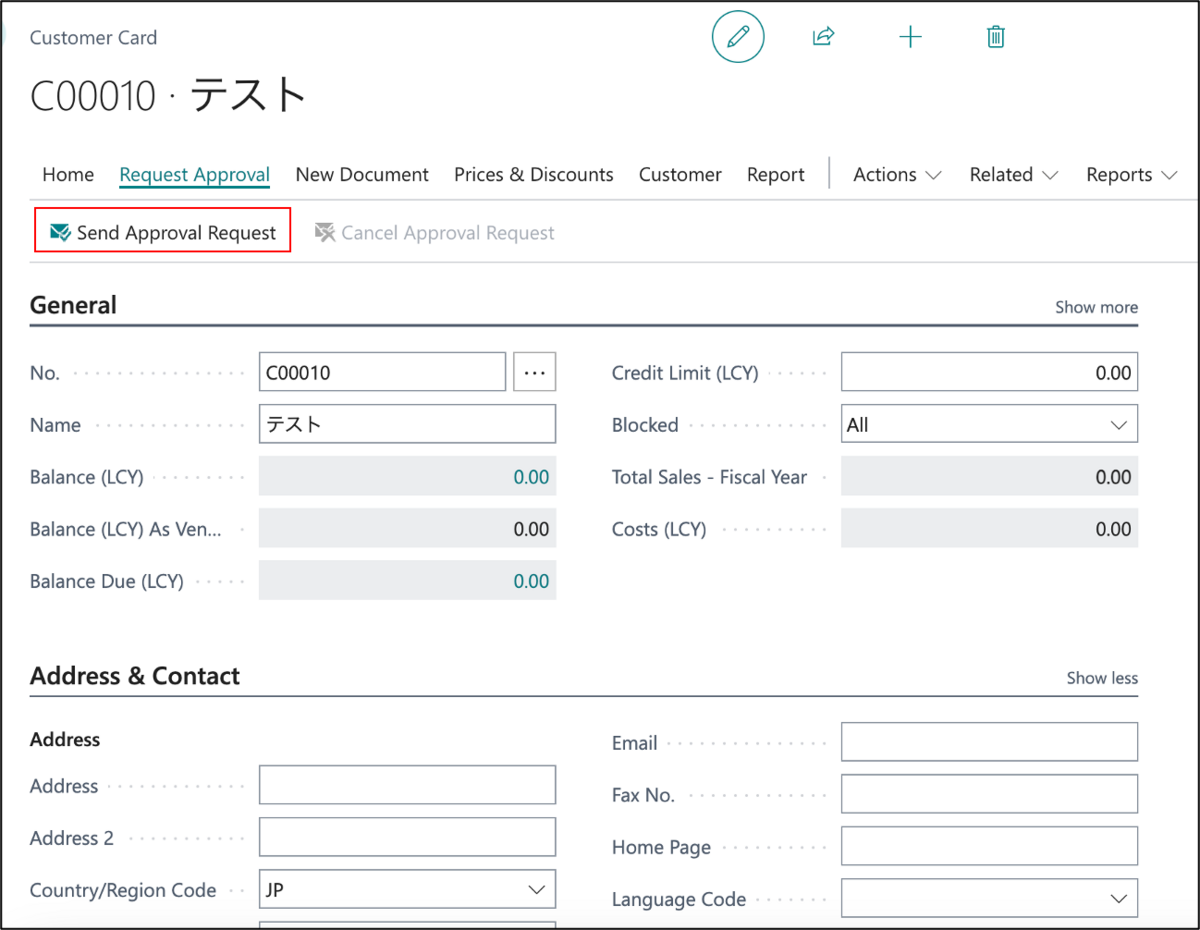
Task: Click the envelope icon on Send Approval Request
Action: pyautogui.click(x=60, y=232)
